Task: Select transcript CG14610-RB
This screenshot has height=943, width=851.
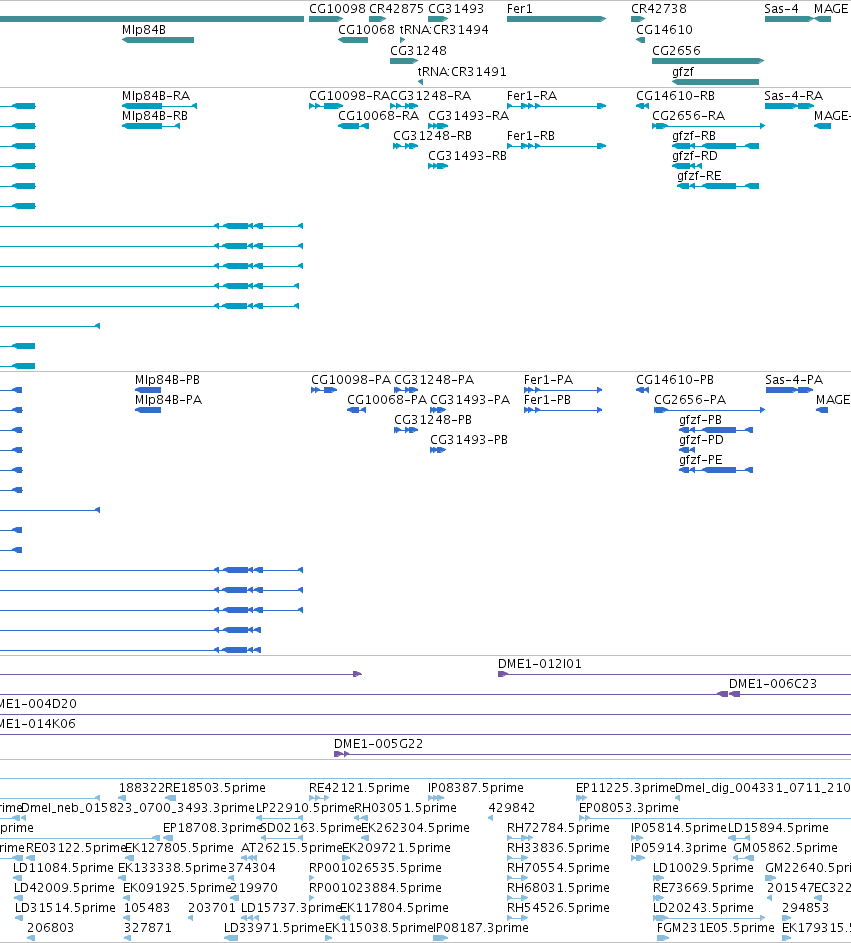Action: [x=642, y=106]
